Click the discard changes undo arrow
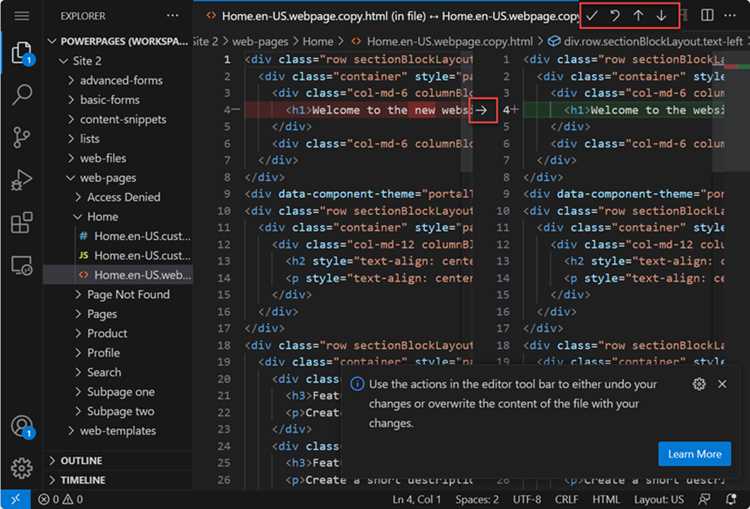750x509 pixels. (x=615, y=16)
